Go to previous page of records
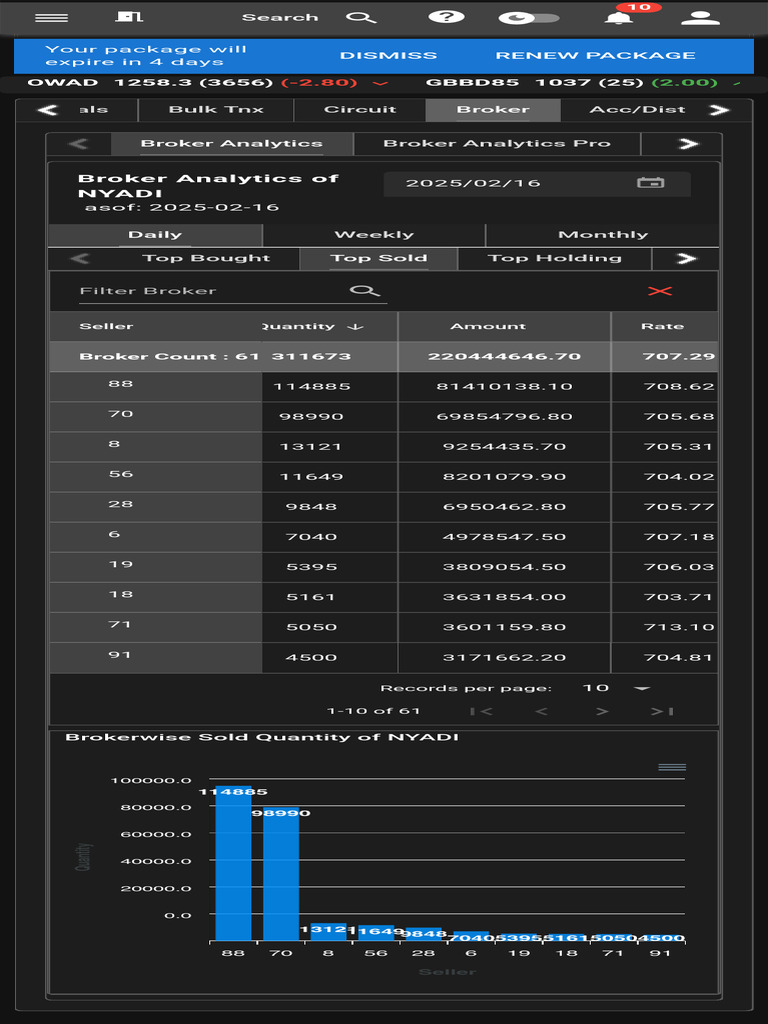This screenshot has height=1024, width=768. 541,711
